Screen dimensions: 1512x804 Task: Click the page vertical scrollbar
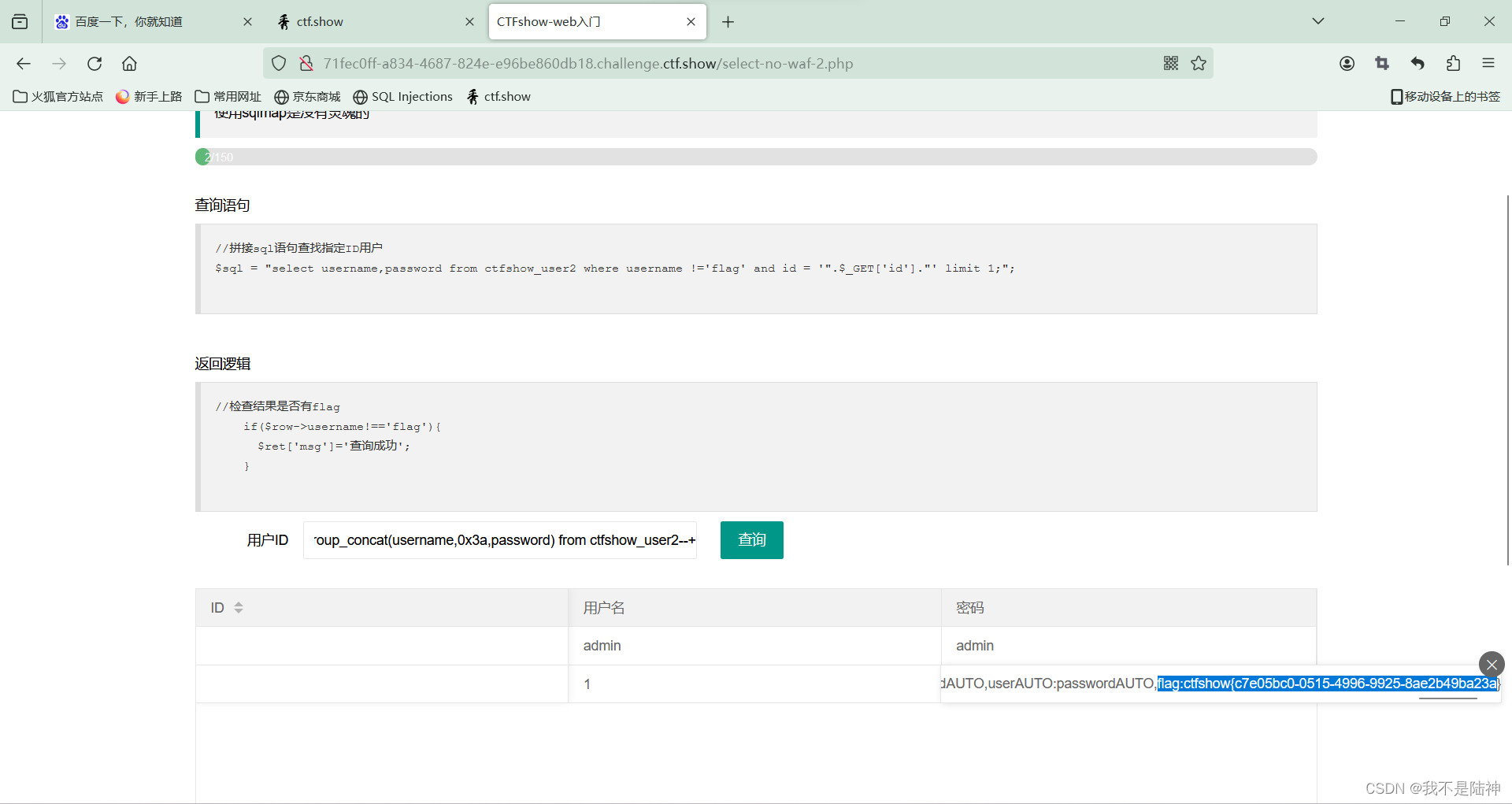pos(1507,380)
